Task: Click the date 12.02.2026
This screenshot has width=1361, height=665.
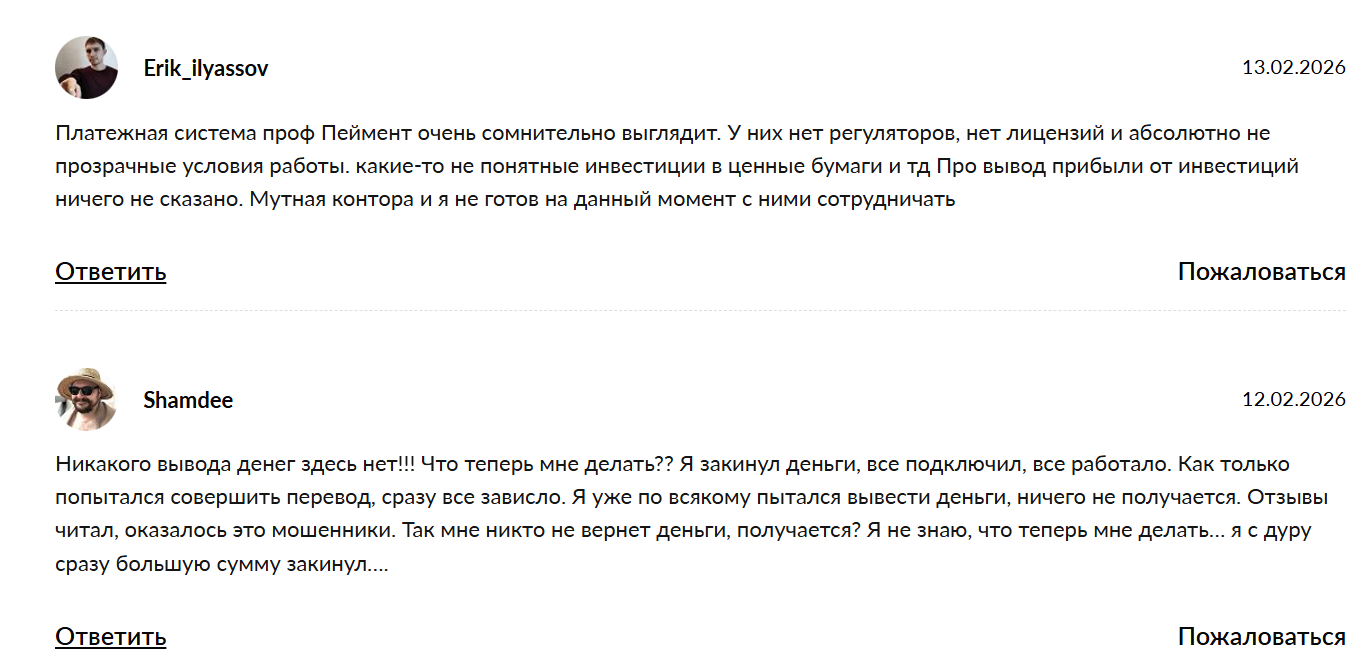Action: coord(1293,400)
